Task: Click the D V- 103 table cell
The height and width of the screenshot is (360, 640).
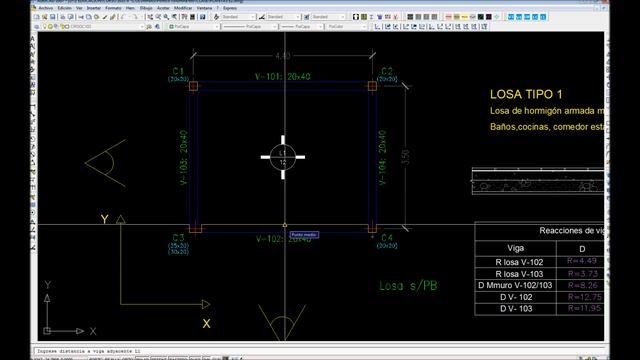Action: point(516,309)
